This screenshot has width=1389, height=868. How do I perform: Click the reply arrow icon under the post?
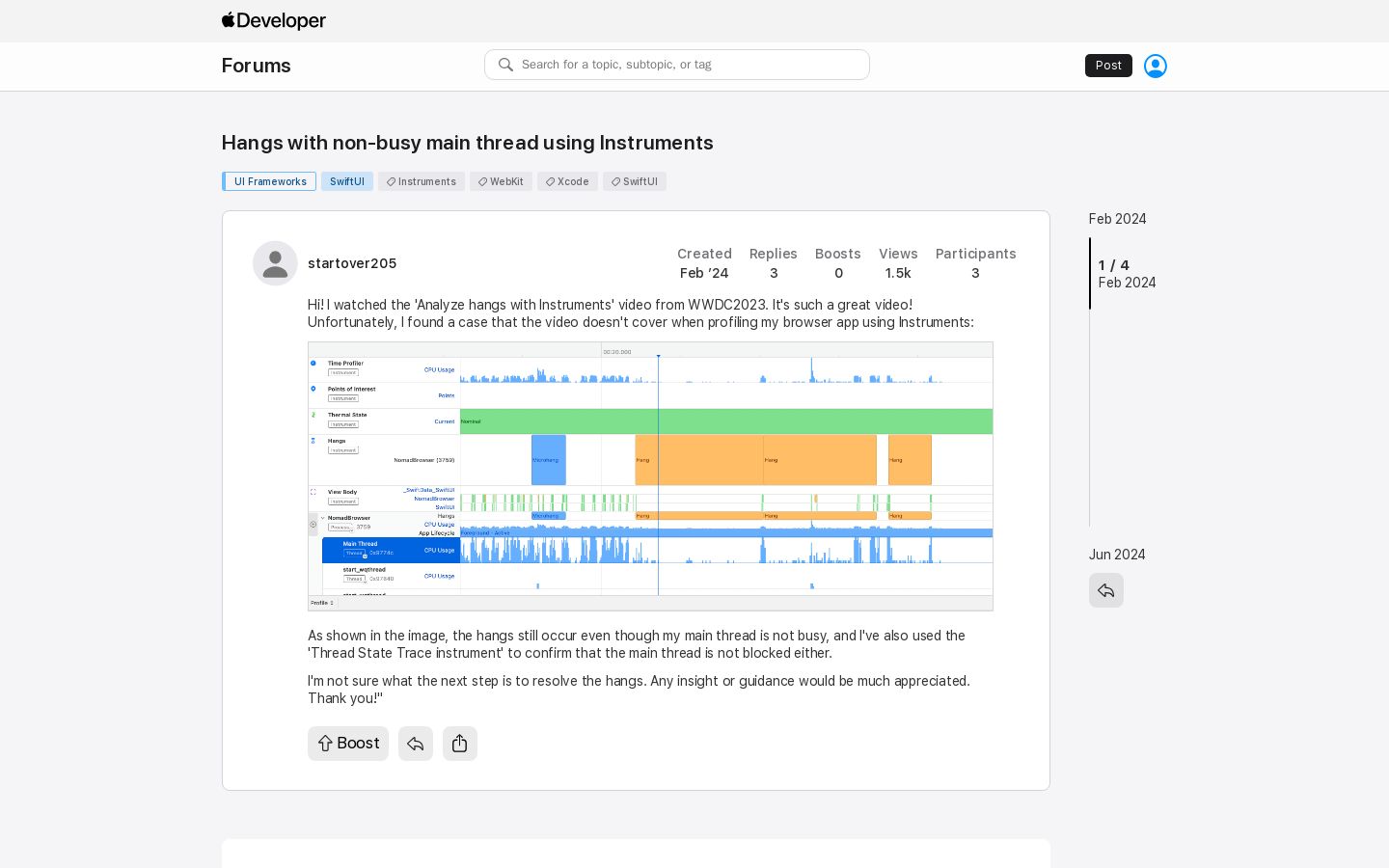pos(416,744)
